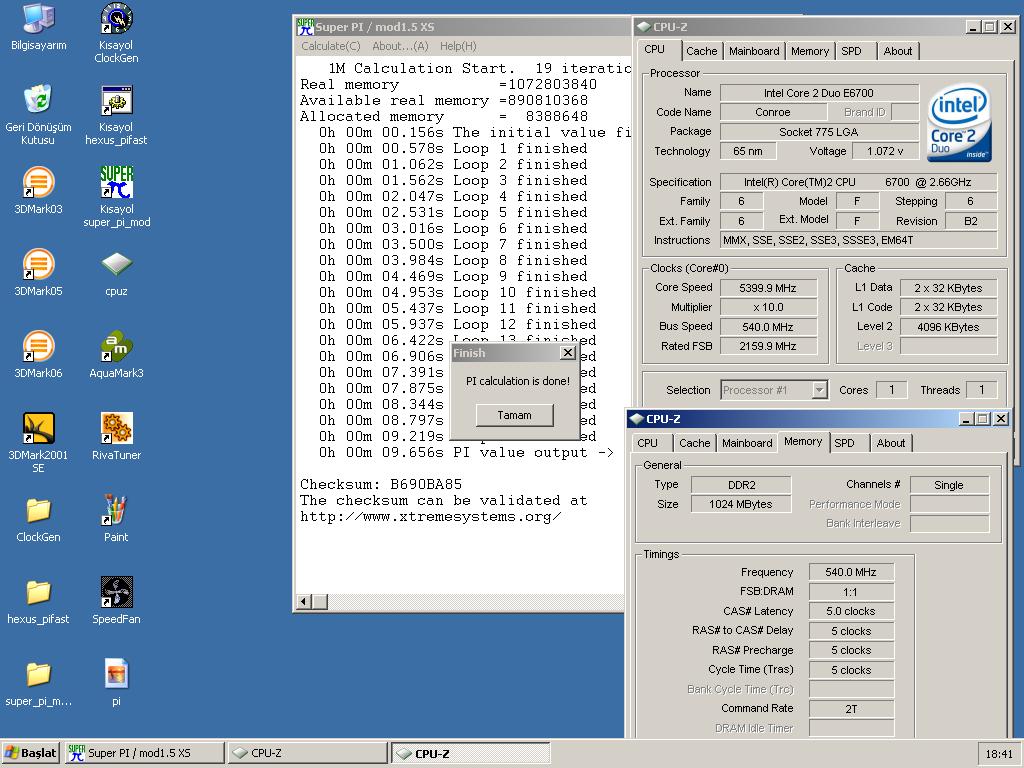Select the super_pi_m... folder icon
Screen dimensions: 1024x768
[x=39, y=682]
